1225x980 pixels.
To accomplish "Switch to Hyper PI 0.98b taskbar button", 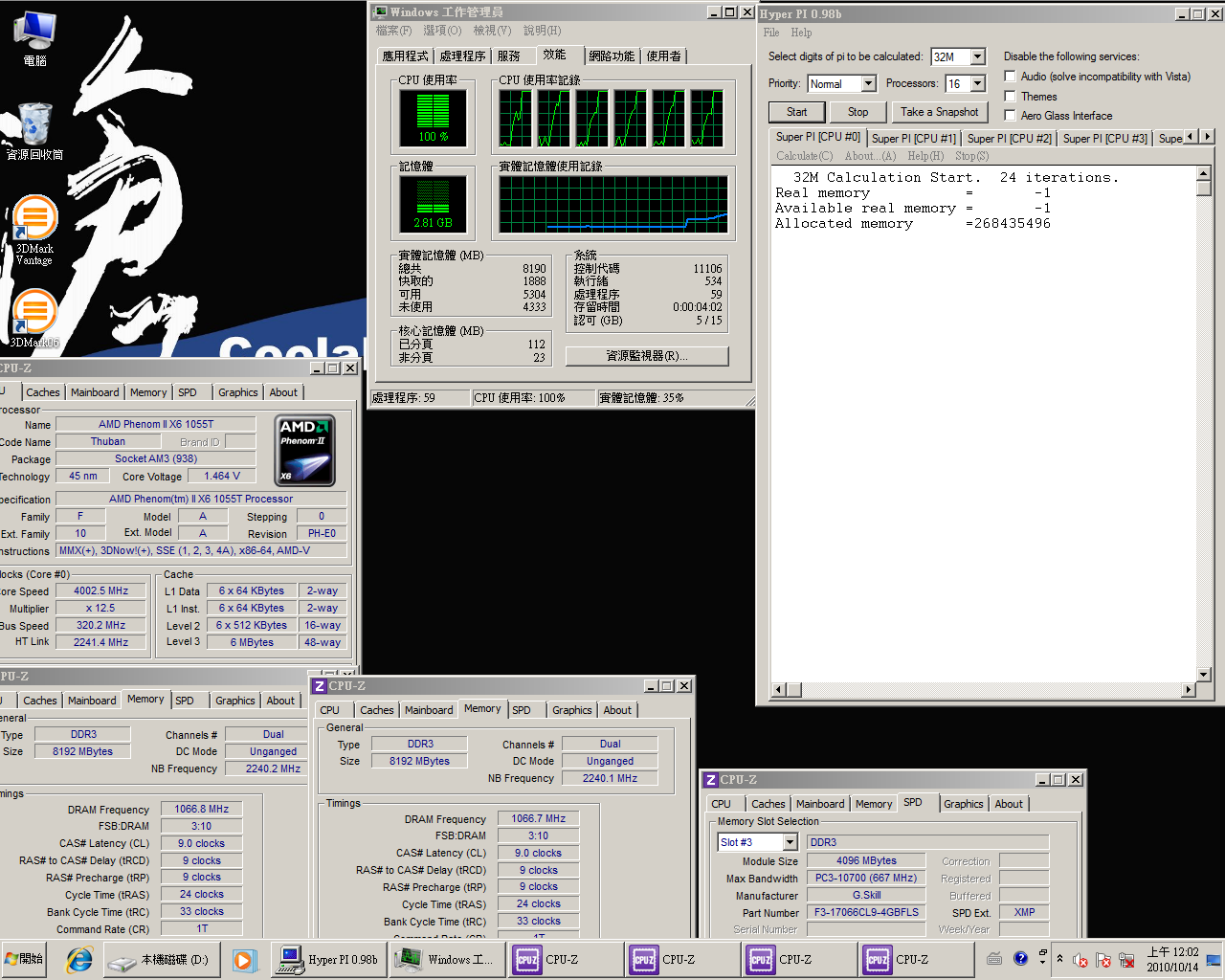I will [329, 959].
